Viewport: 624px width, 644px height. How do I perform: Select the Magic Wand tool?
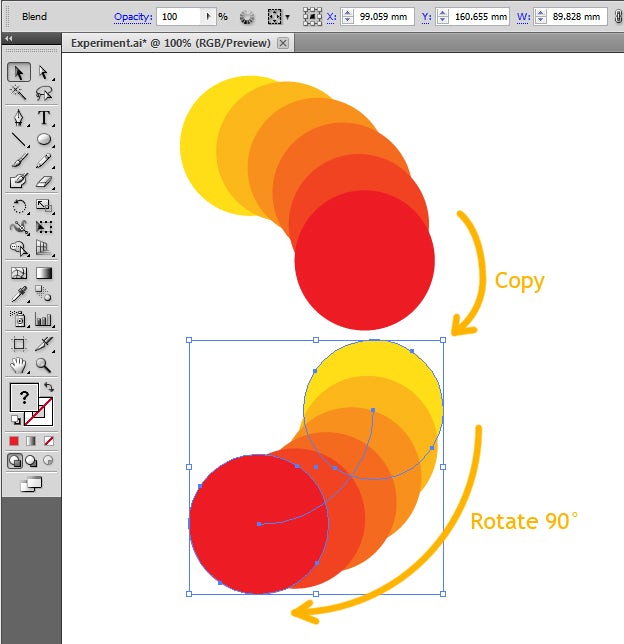coord(18,94)
